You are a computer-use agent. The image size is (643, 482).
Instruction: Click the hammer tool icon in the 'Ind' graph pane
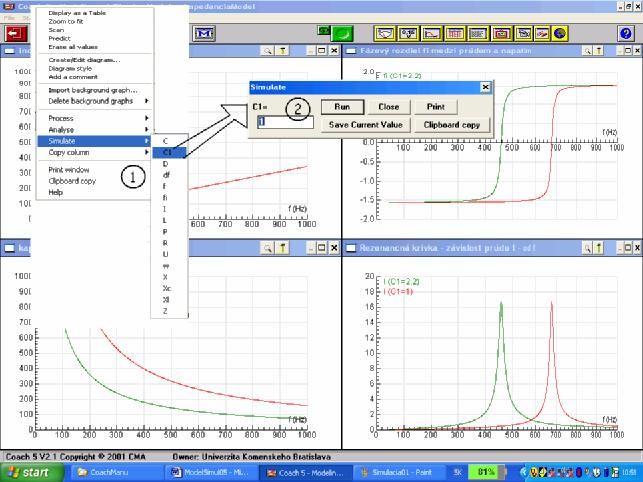pos(283,50)
